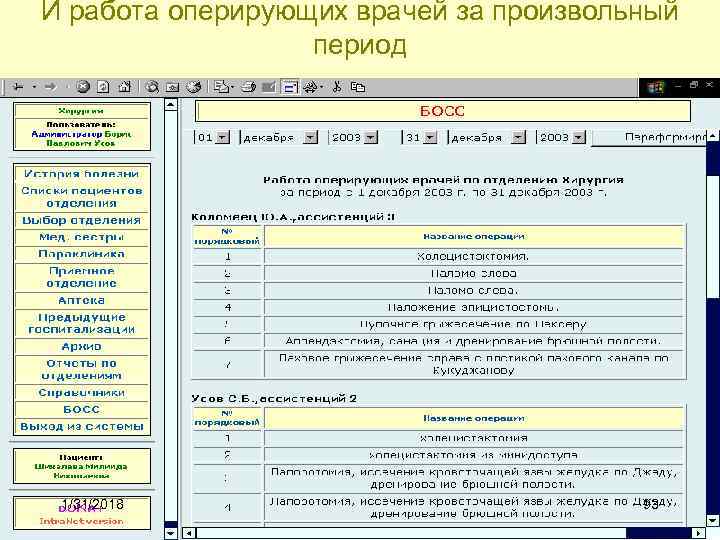Screen dimensions: 720x540
Task: Click the Stop loading icon
Action: [83, 87]
